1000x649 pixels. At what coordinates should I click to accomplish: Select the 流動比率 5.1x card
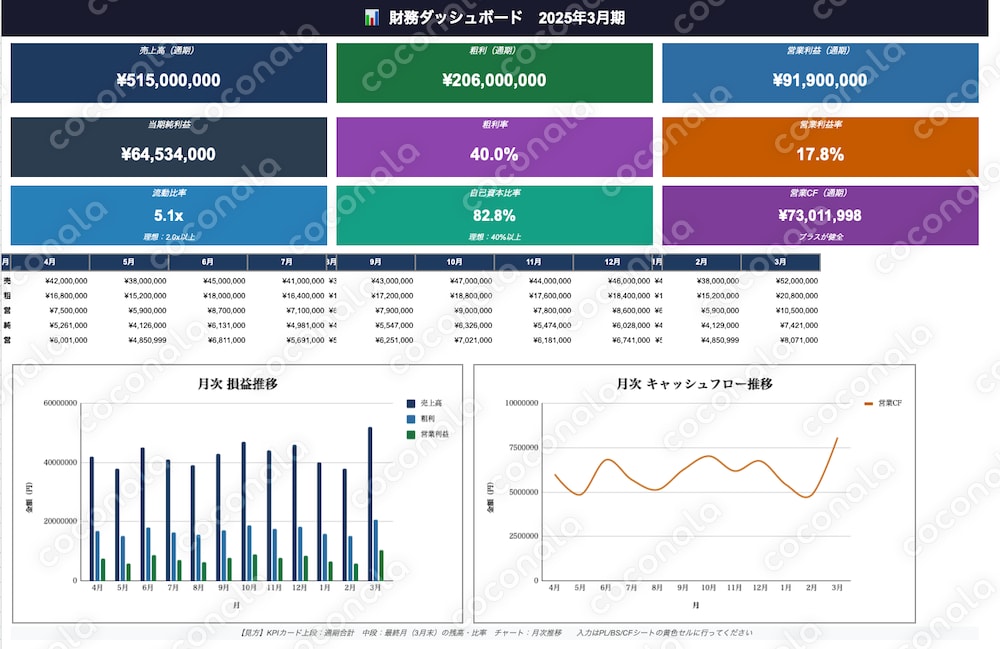[x=169, y=215]
